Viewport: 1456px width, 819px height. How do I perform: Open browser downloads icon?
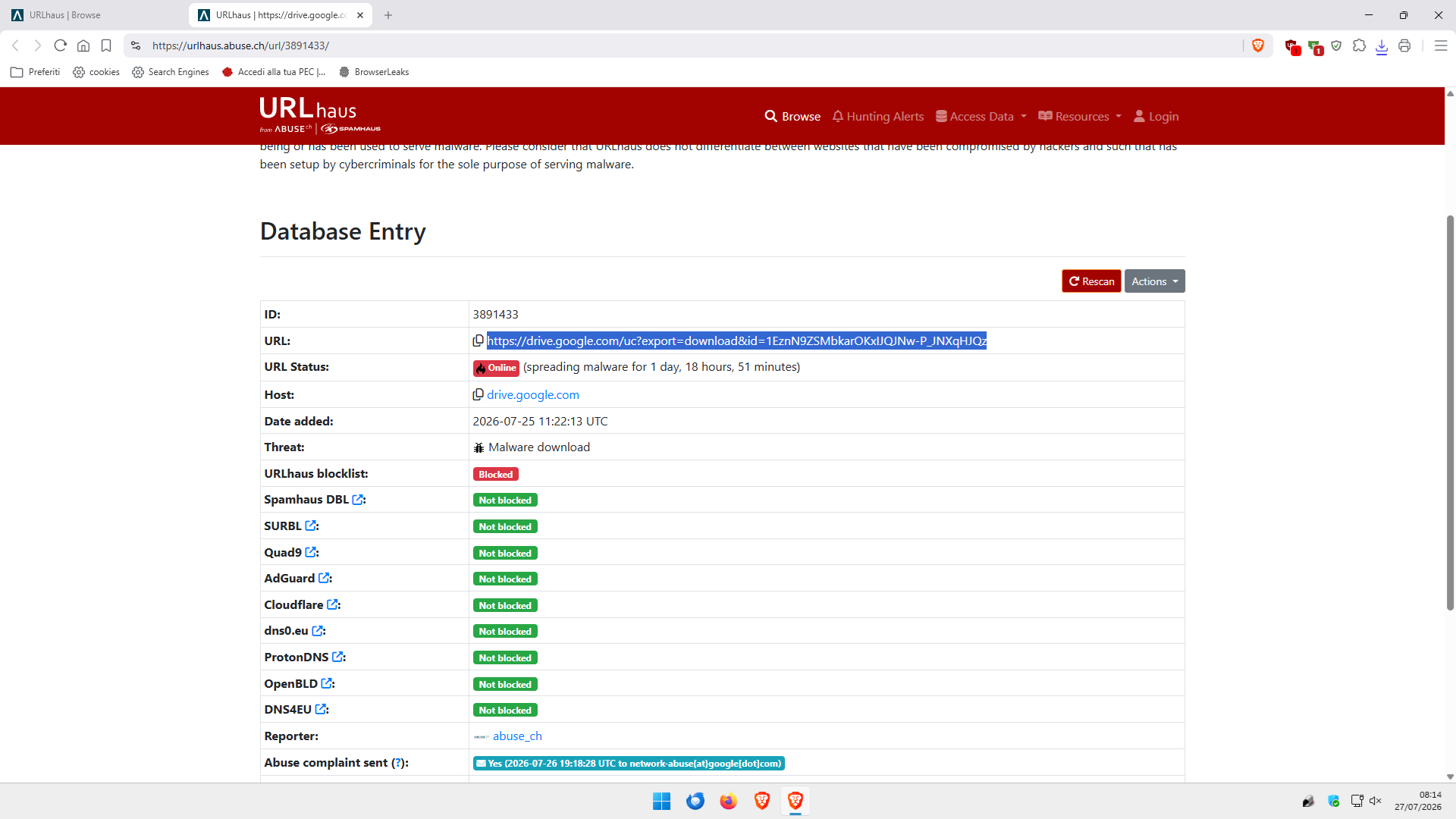[x=1382, y=46]
